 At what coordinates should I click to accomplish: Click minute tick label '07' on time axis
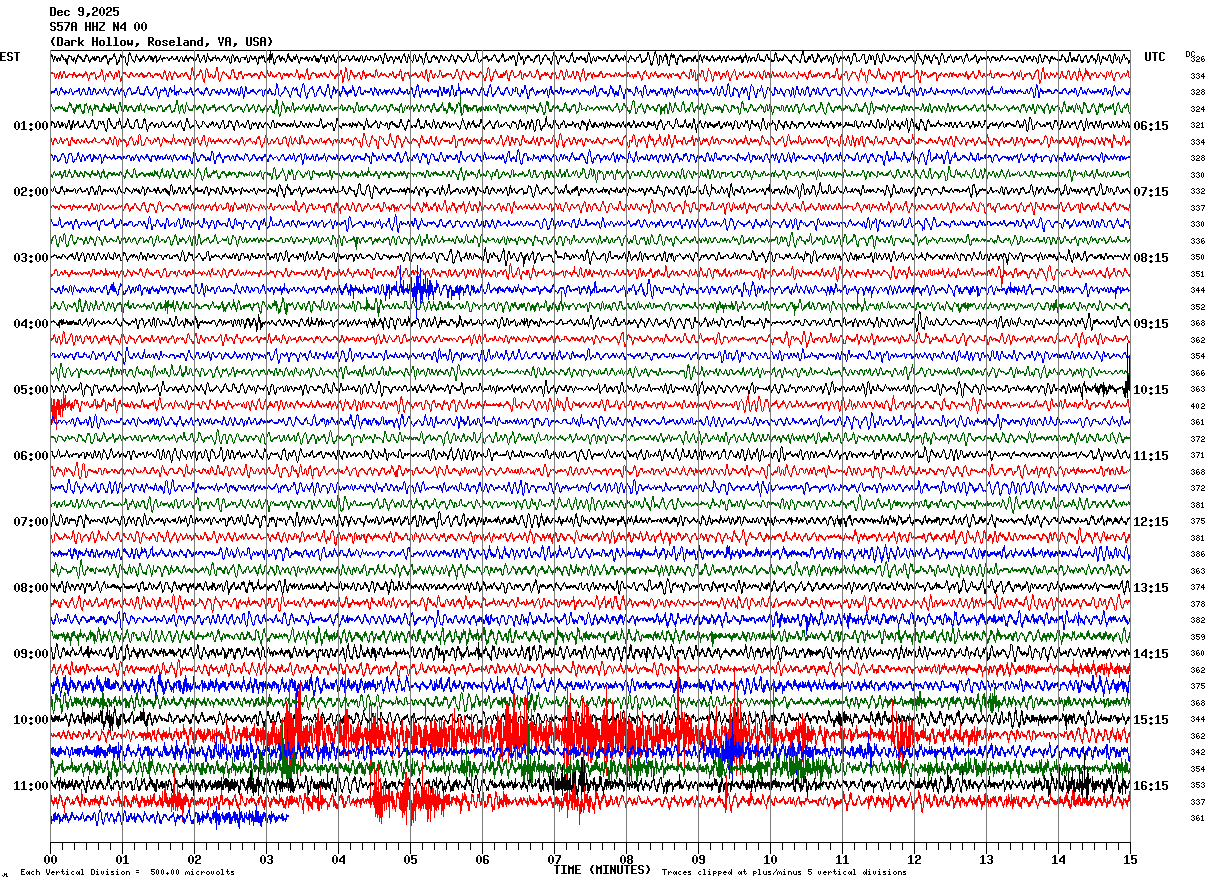554,860
